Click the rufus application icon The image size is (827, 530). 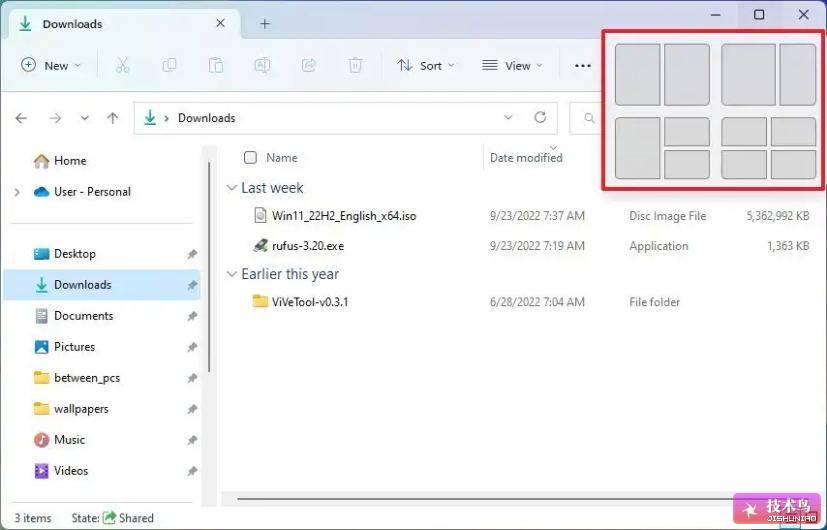pos(260,246)
